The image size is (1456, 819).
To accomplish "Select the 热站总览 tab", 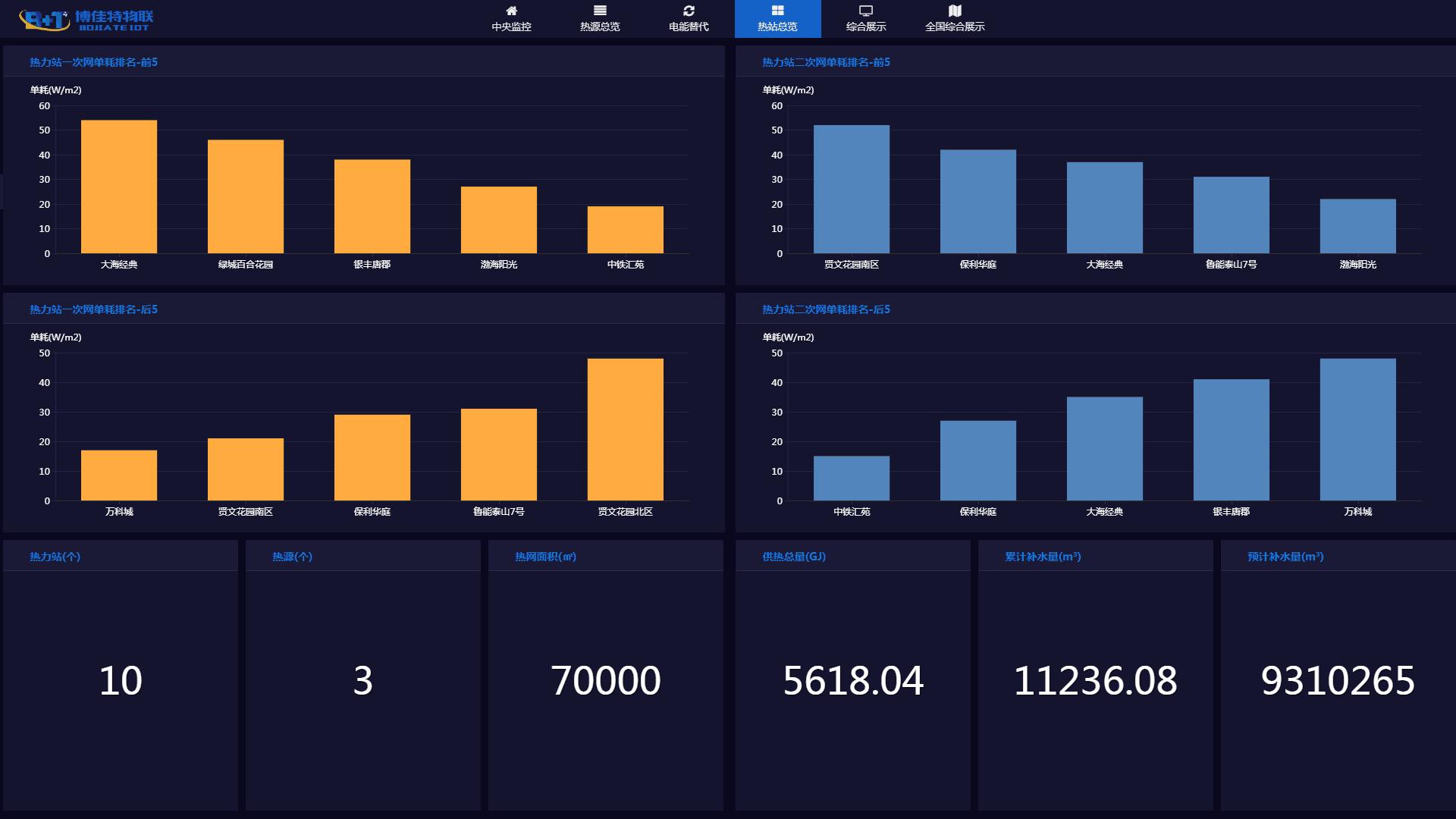I will coord(777,19).
